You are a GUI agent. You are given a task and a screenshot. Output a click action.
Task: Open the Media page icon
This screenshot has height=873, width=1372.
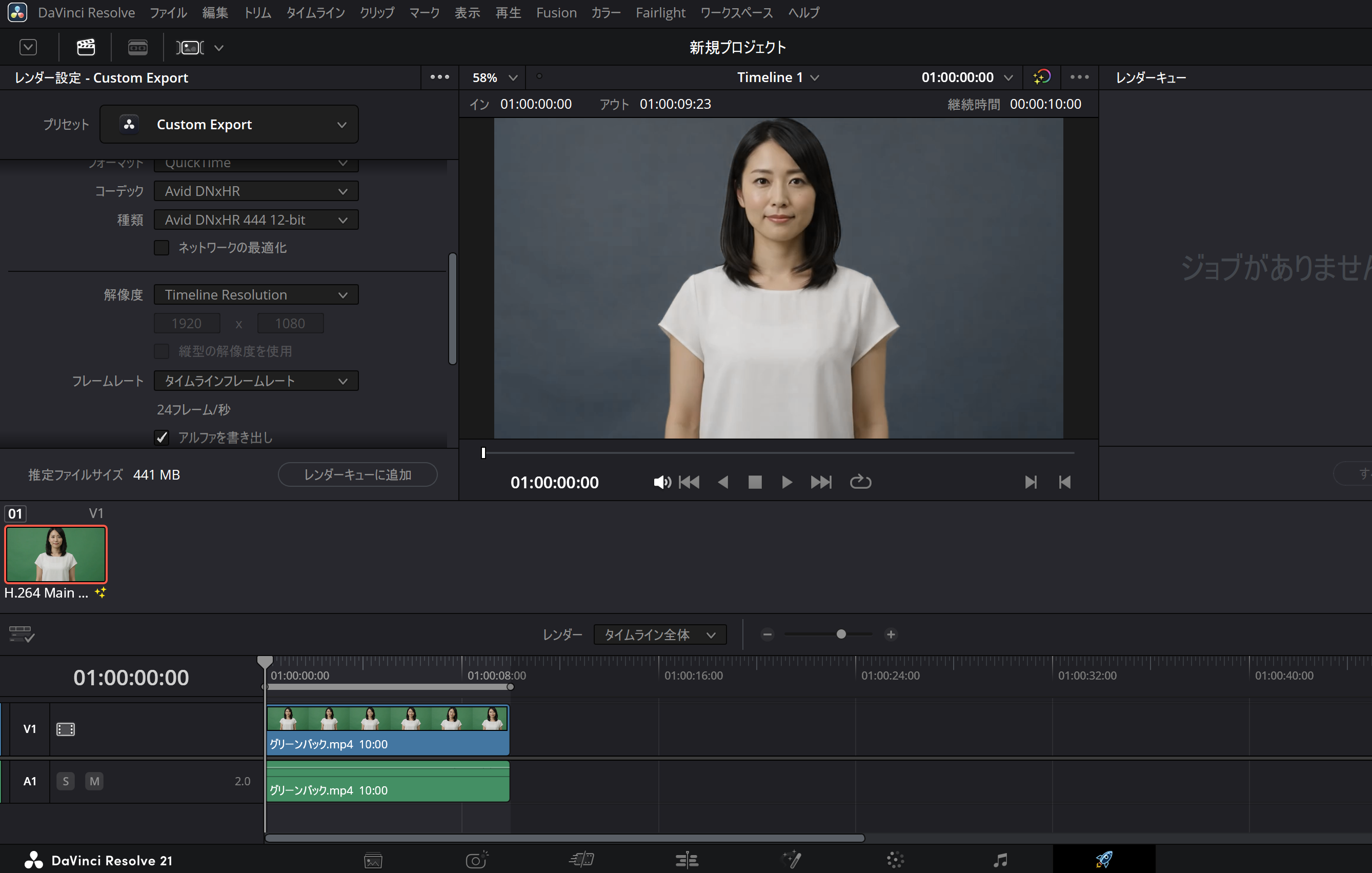point(373,860)
